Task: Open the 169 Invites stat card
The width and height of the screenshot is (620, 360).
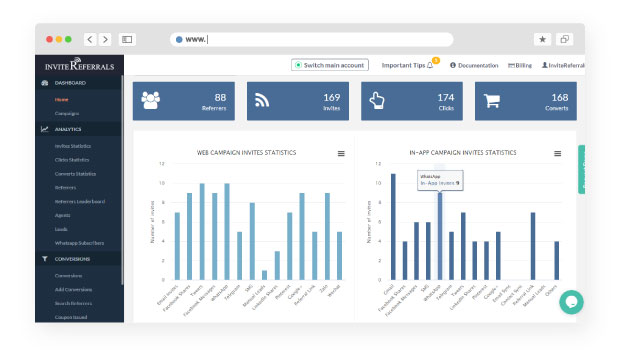Action: tap(298, 101)
